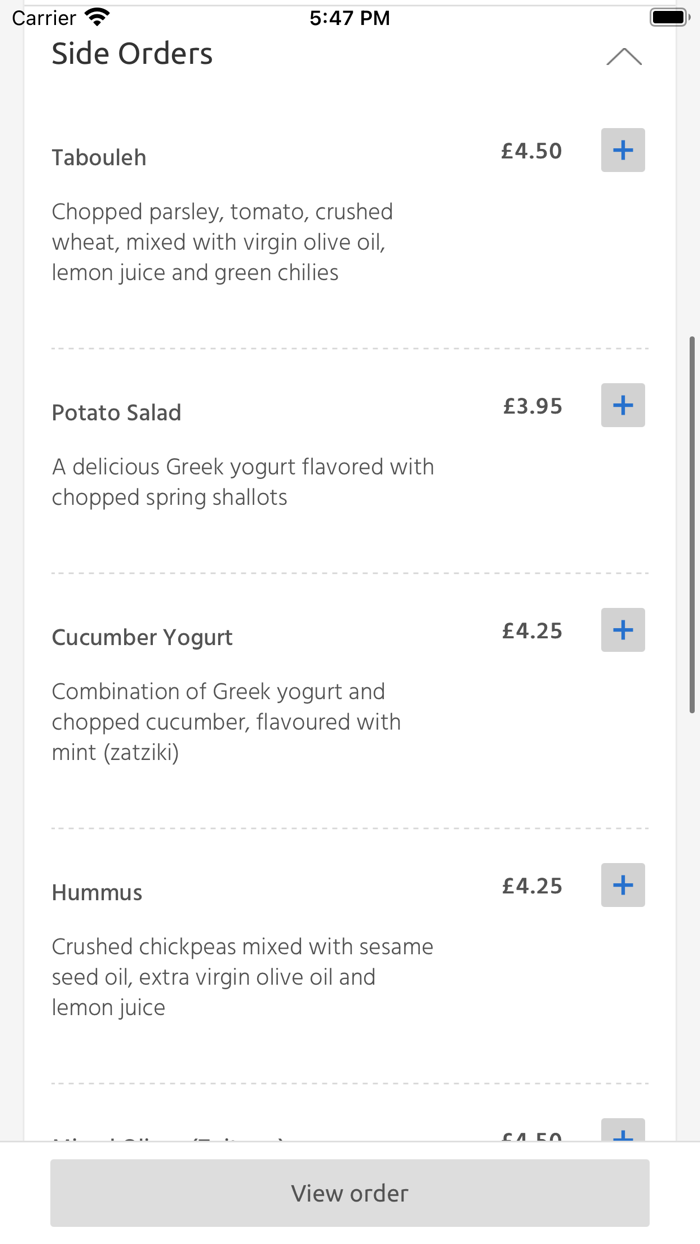Tap the Hummus description text
The image size is (700, 1244).
point(243,976)
